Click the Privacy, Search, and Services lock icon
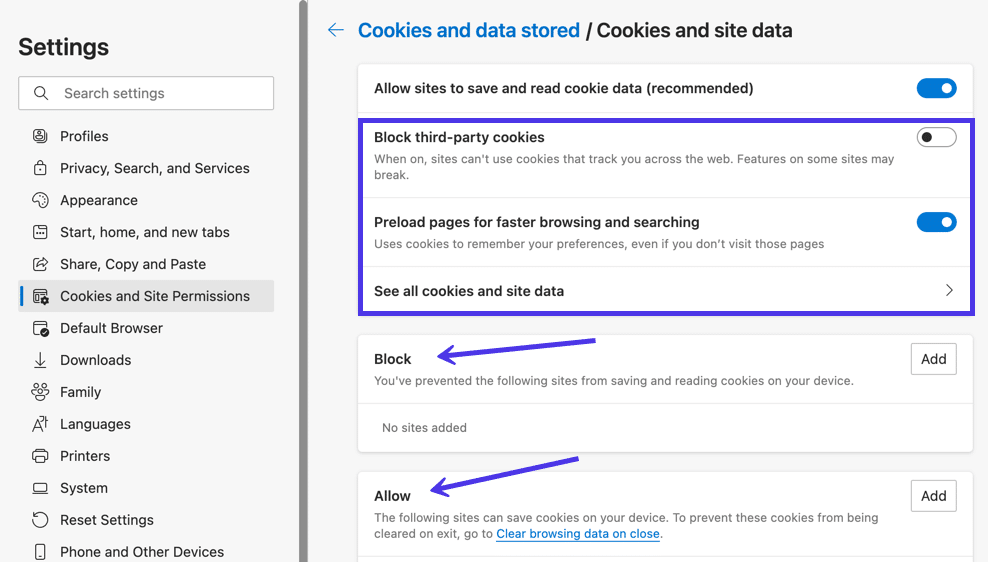Image resolution: width=988 pixels, height=562 pixels. [40, 168]
